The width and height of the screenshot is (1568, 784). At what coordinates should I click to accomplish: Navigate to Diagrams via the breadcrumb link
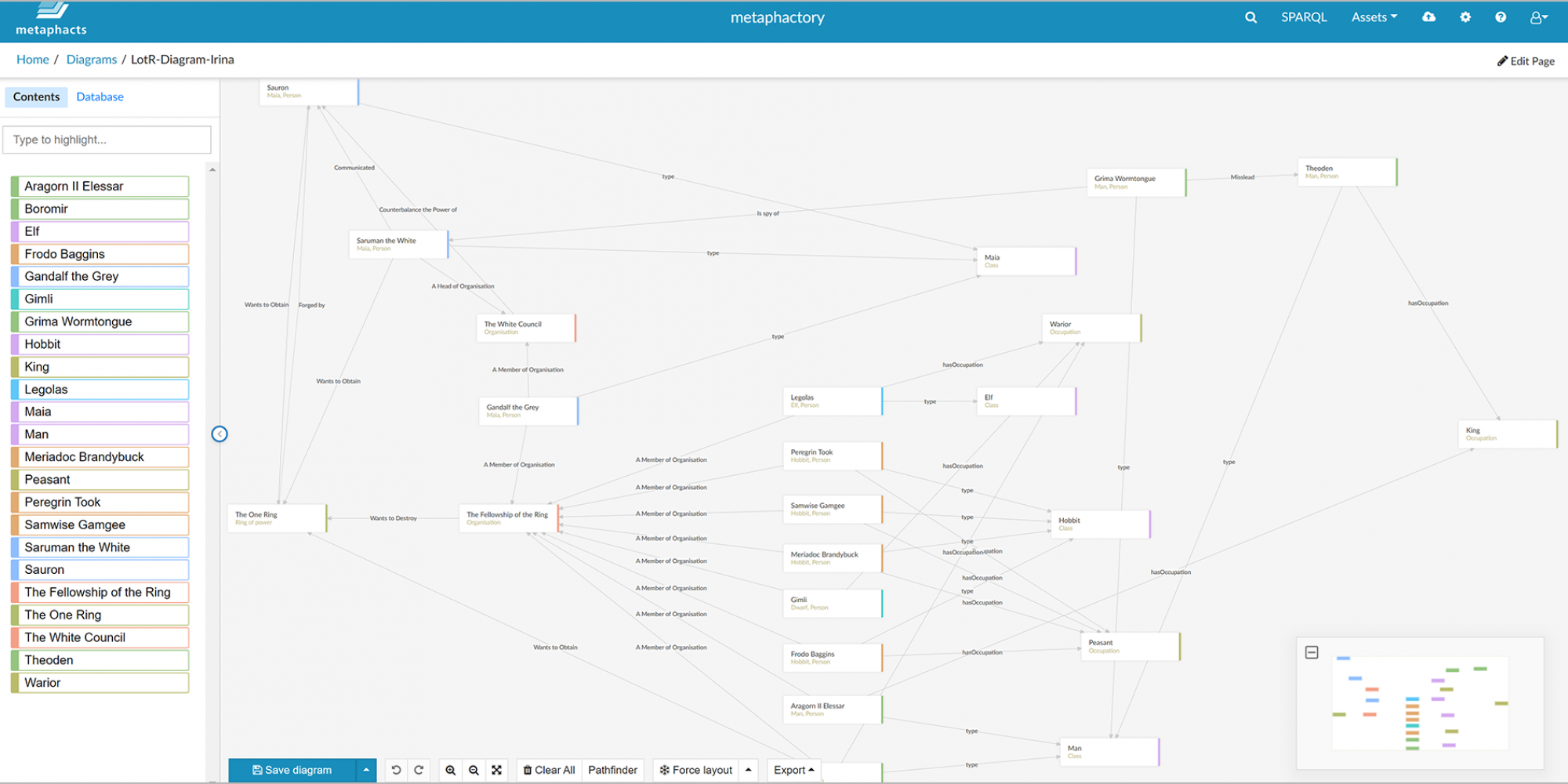pos(91,59)
